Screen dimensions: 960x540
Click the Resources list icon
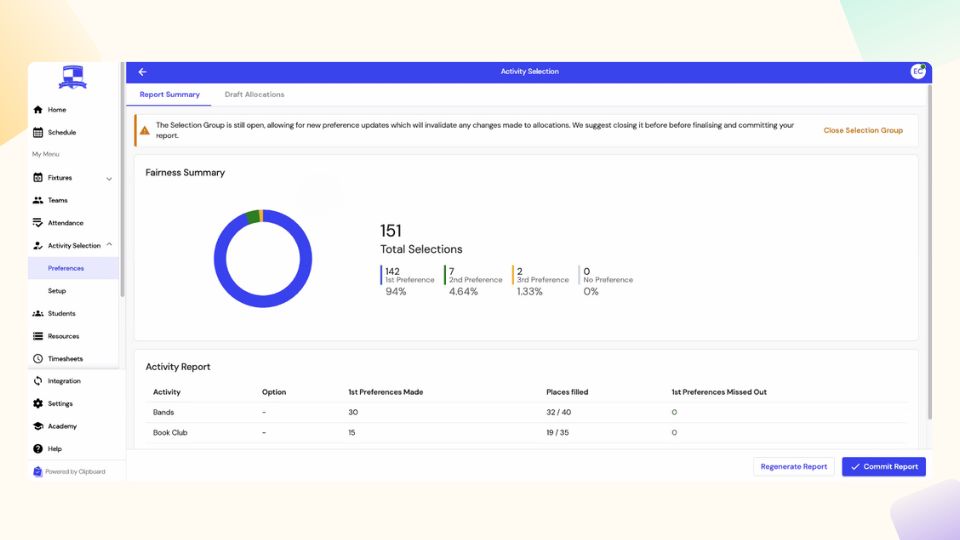(38, 336)
